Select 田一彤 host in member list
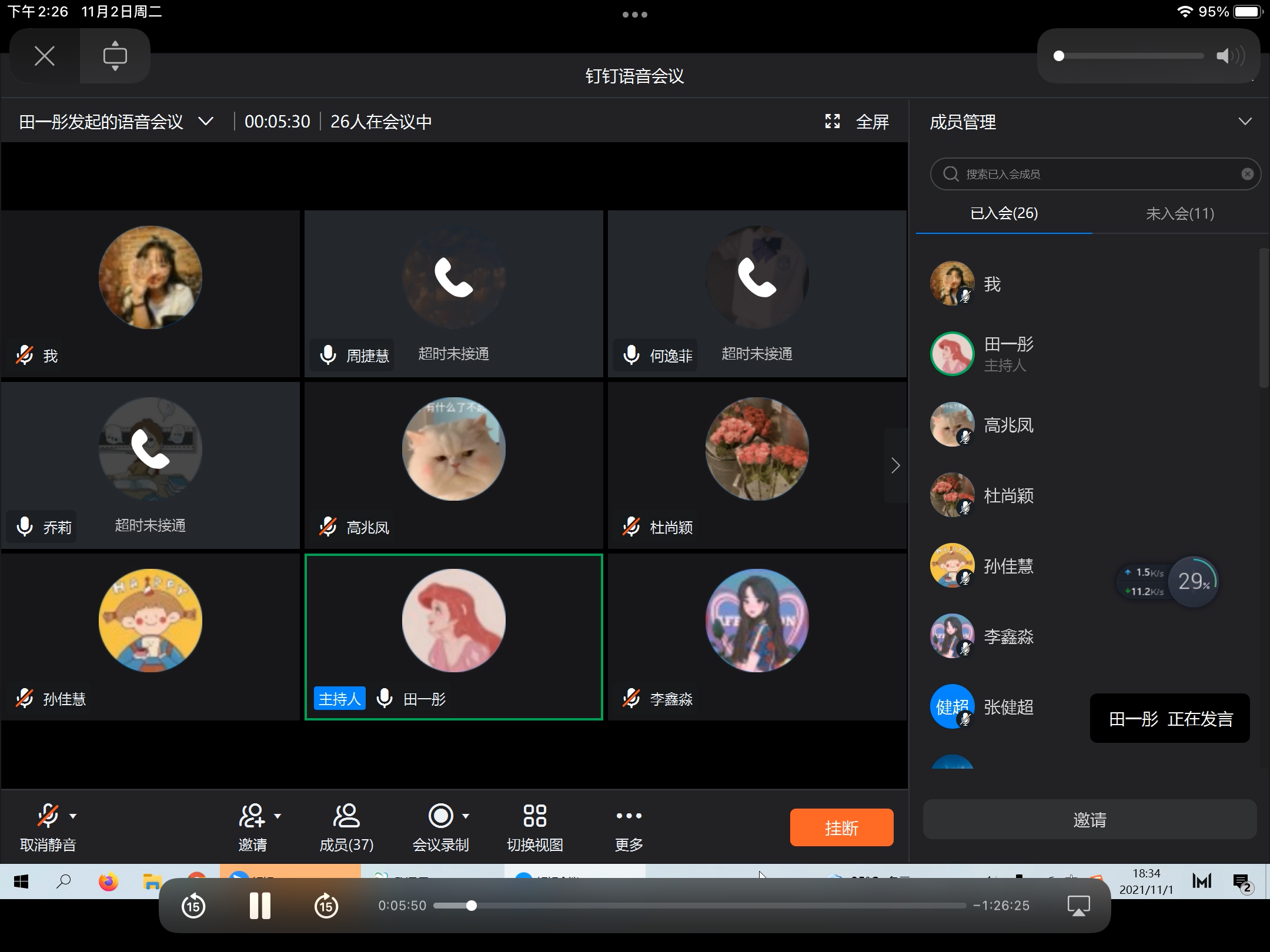Viewport: 1270px width, 952px height. (x=1088, y=354)
